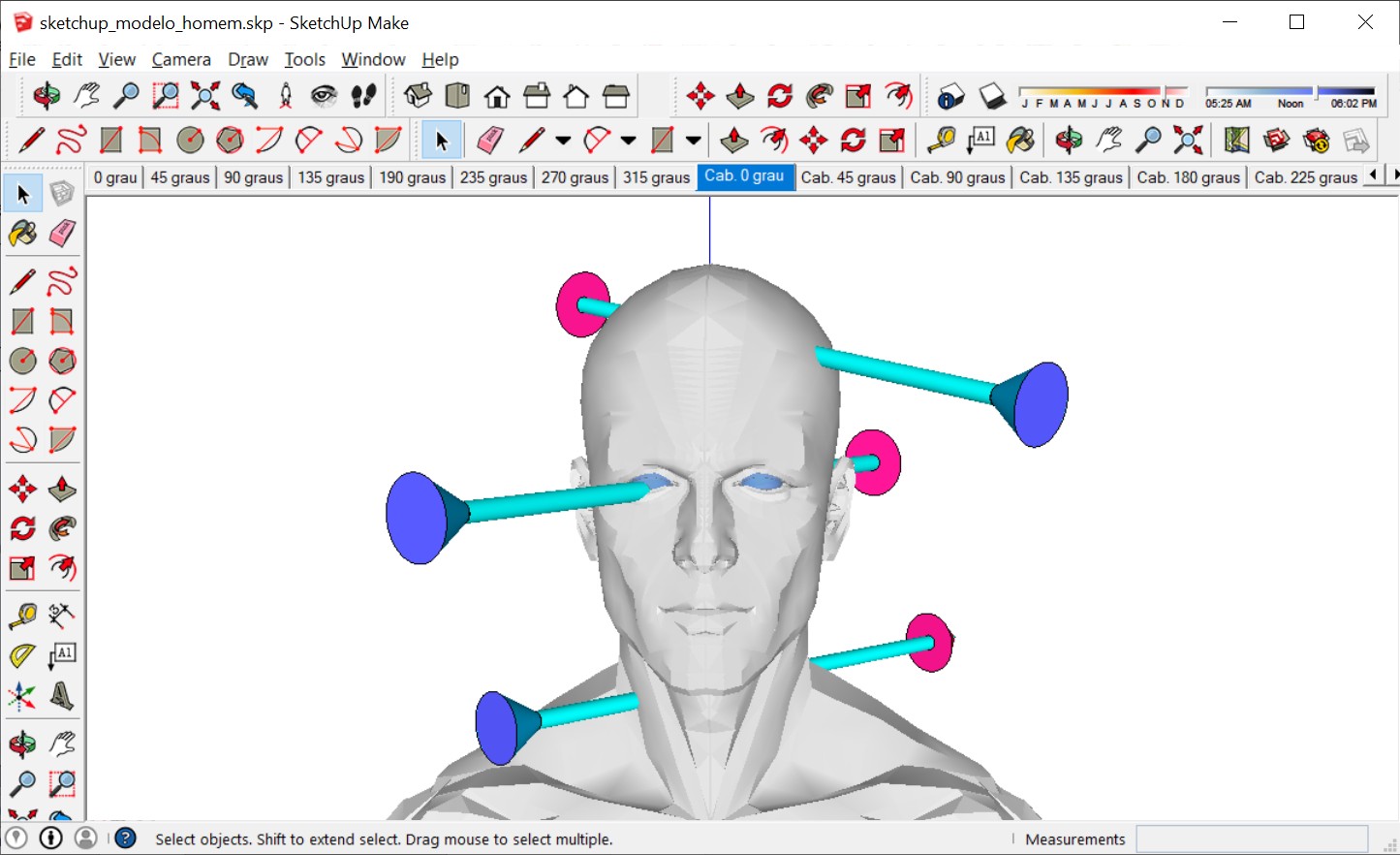The image size is (1400, 855).
Task: Select Freehand tool in left palette
Action: (x=62, y=282)
